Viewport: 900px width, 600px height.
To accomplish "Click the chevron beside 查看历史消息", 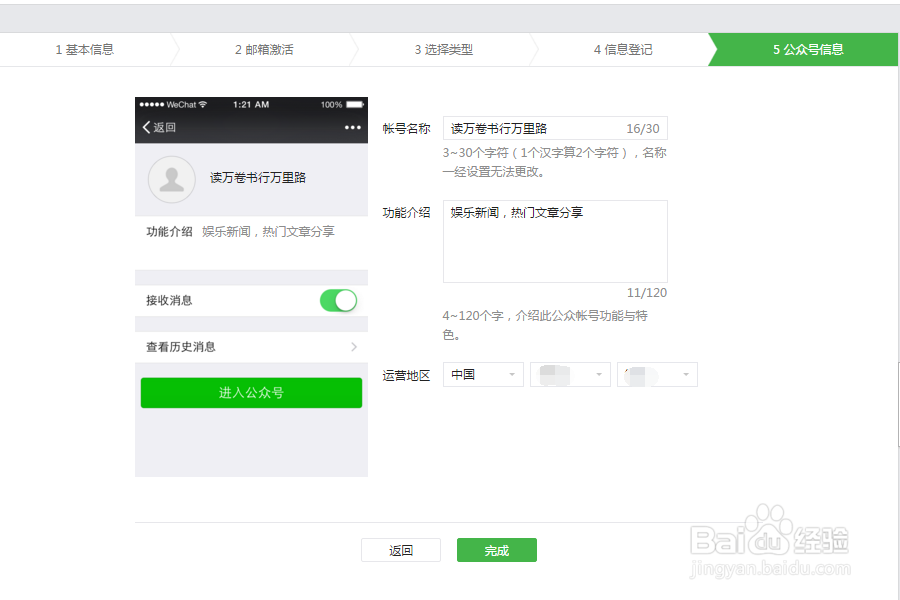I will click(x=355, y=345).
